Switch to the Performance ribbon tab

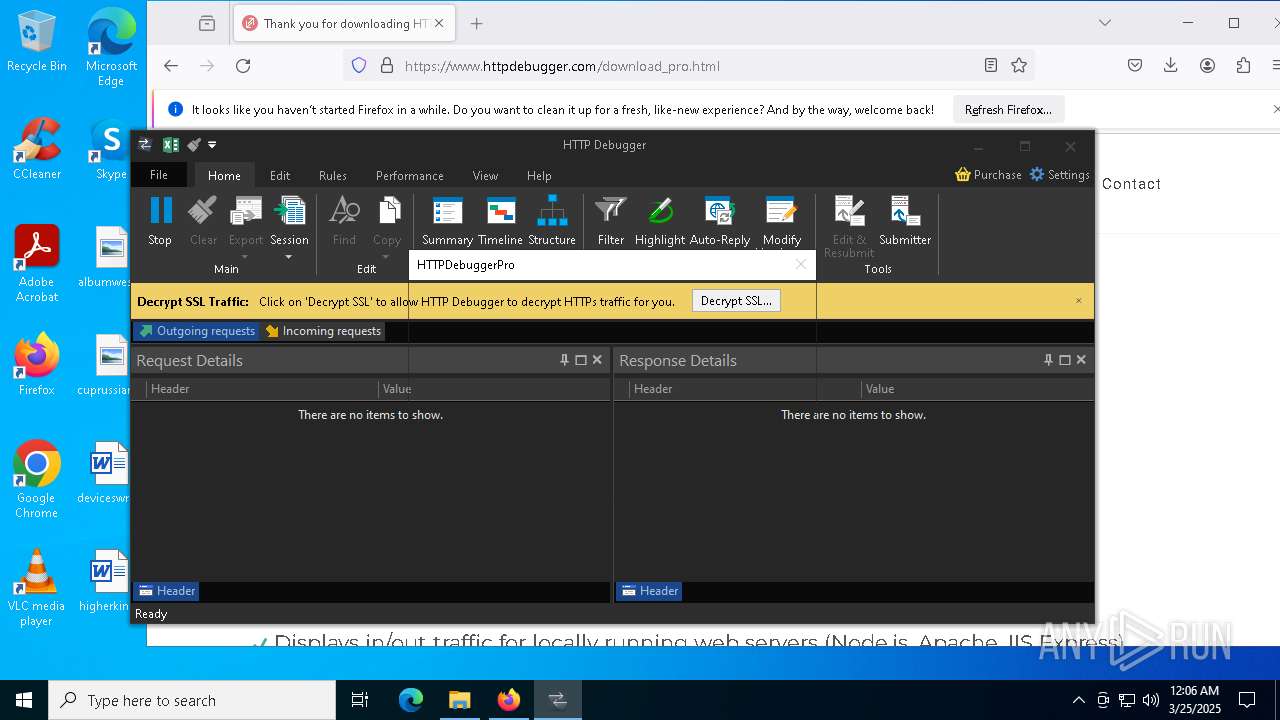click(410, 175)
